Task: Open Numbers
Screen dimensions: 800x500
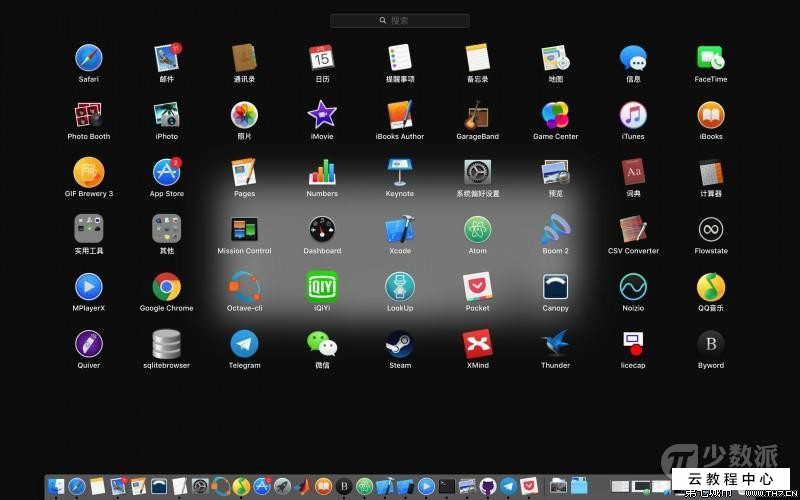Action: point(322,172)
